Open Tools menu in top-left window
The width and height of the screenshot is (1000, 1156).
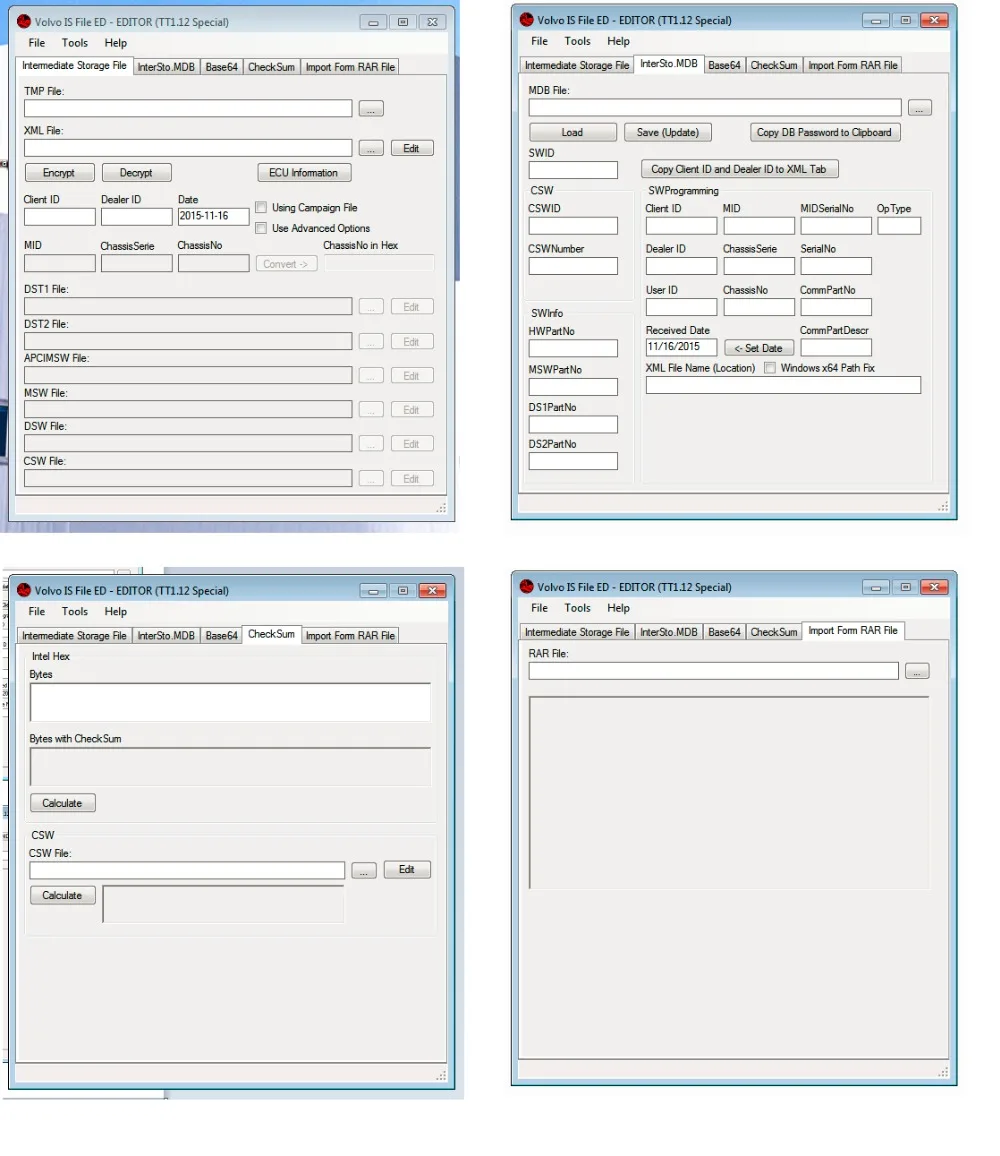click(x=74, y=43)
